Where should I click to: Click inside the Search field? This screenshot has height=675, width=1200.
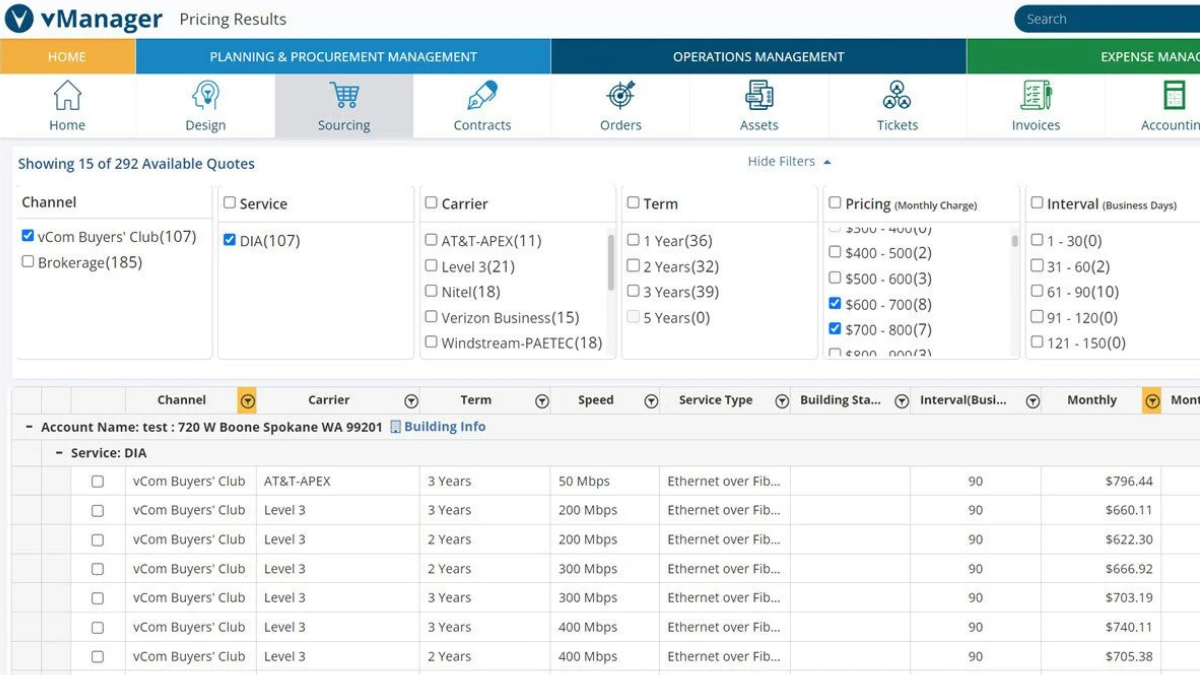coord(1100,18)
